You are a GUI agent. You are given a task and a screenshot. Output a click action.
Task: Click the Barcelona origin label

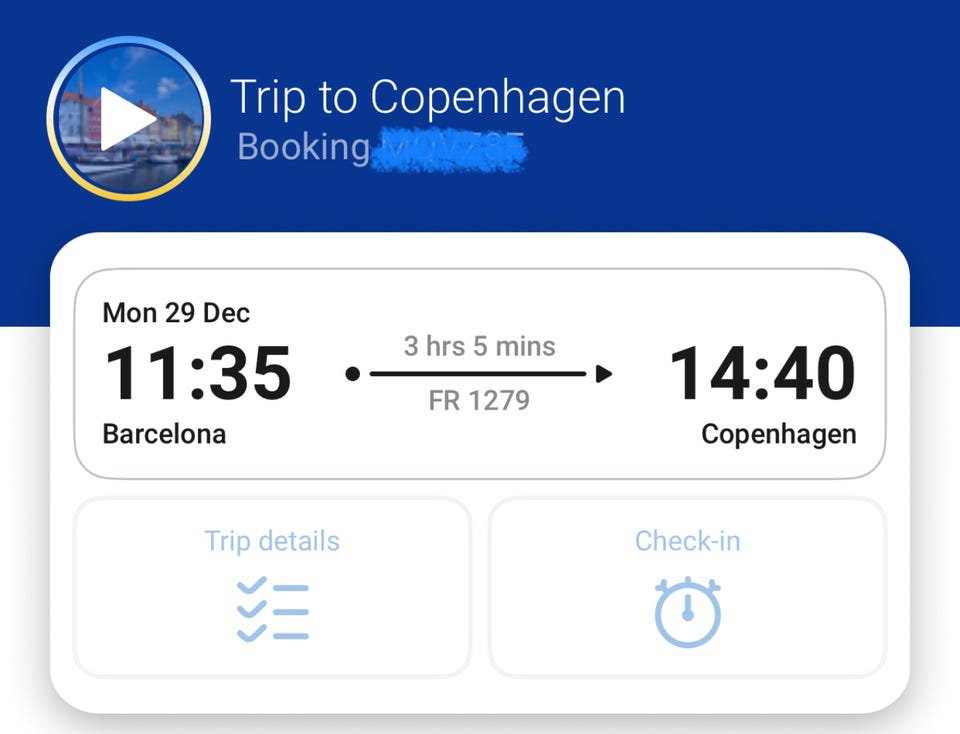coord(164,434)
